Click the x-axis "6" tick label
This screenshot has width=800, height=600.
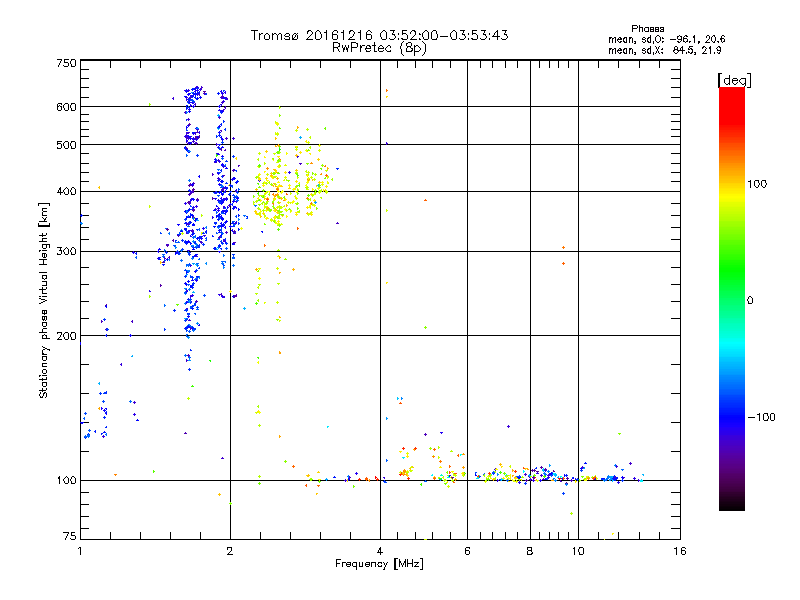(x=467, y=551)
